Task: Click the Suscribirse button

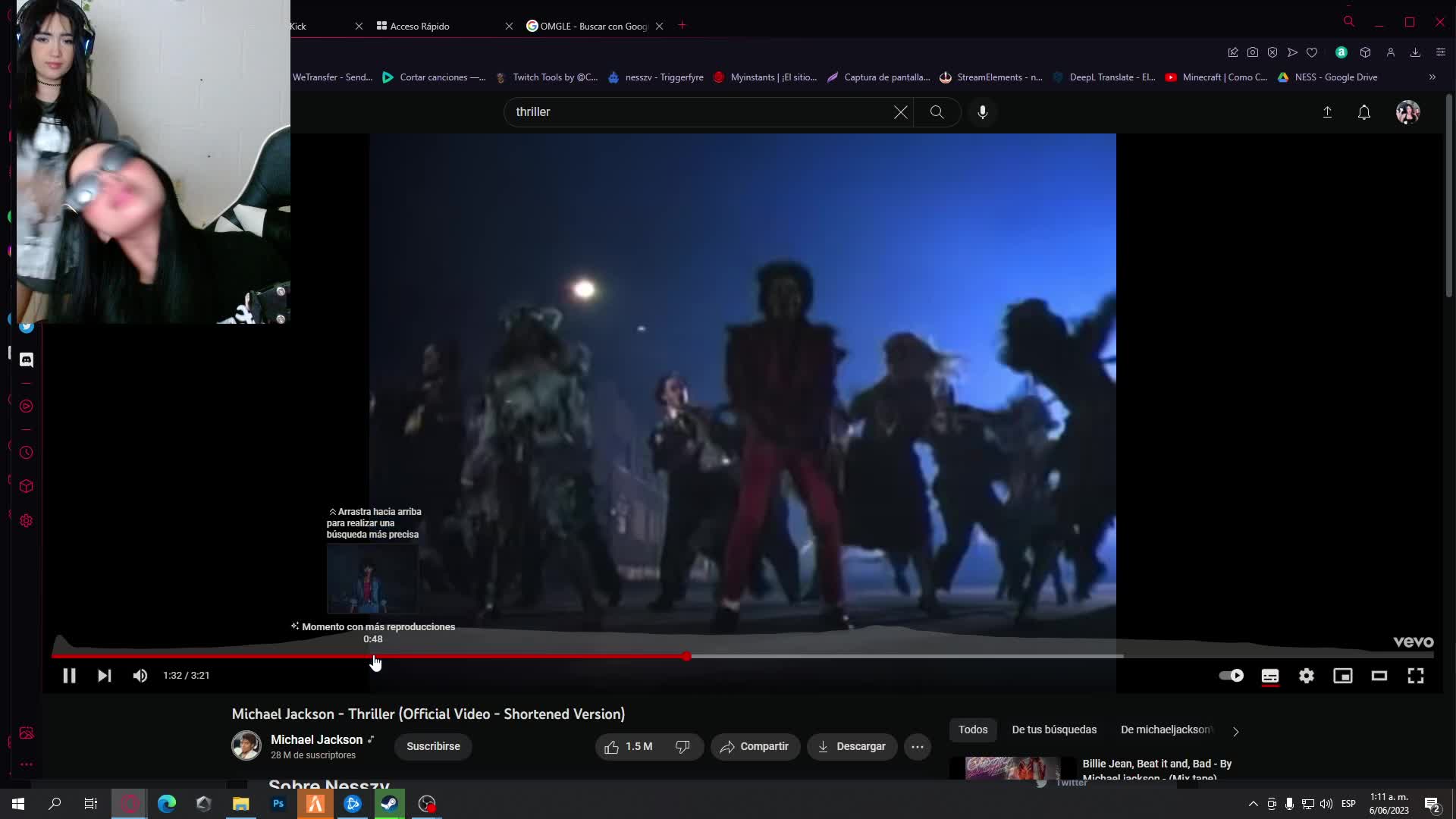Action: [x=433, y=747]
